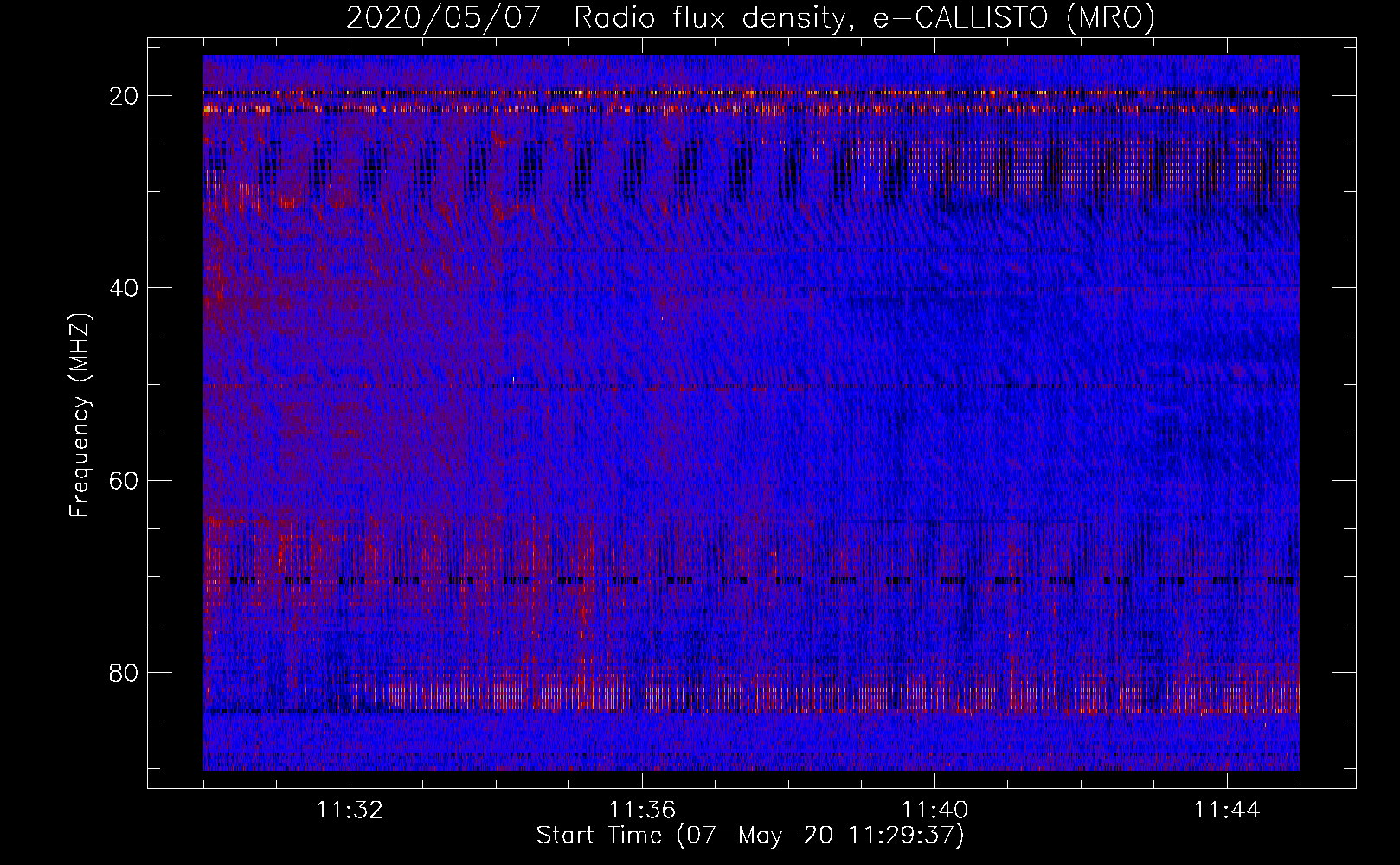This screenshot has height=865, width=1400.
Task: Click the 11:44 time tick label
Action: tap(1227, 811)
